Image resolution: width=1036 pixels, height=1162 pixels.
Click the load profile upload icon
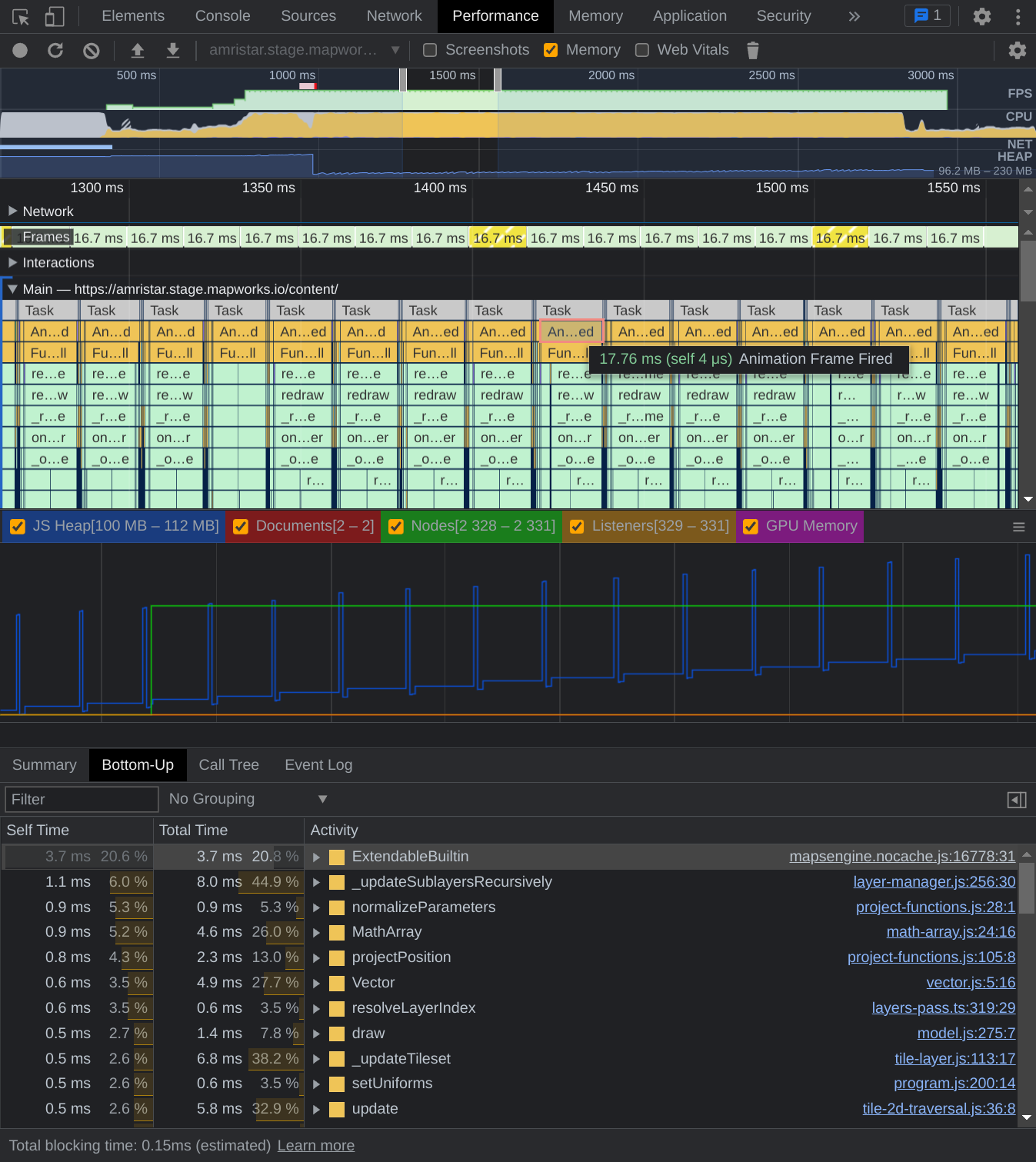(138, 50)
